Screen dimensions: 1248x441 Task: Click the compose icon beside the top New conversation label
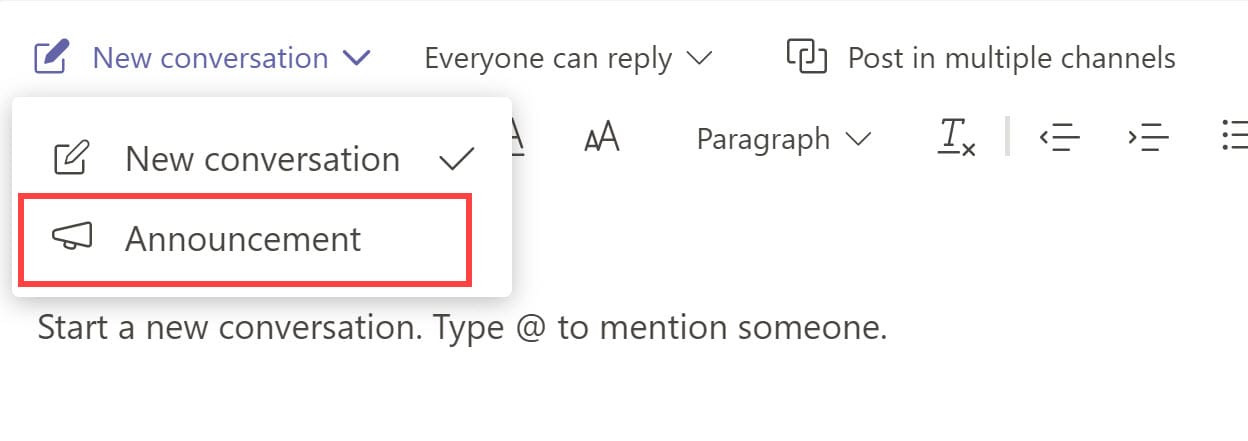pos(51,57)
